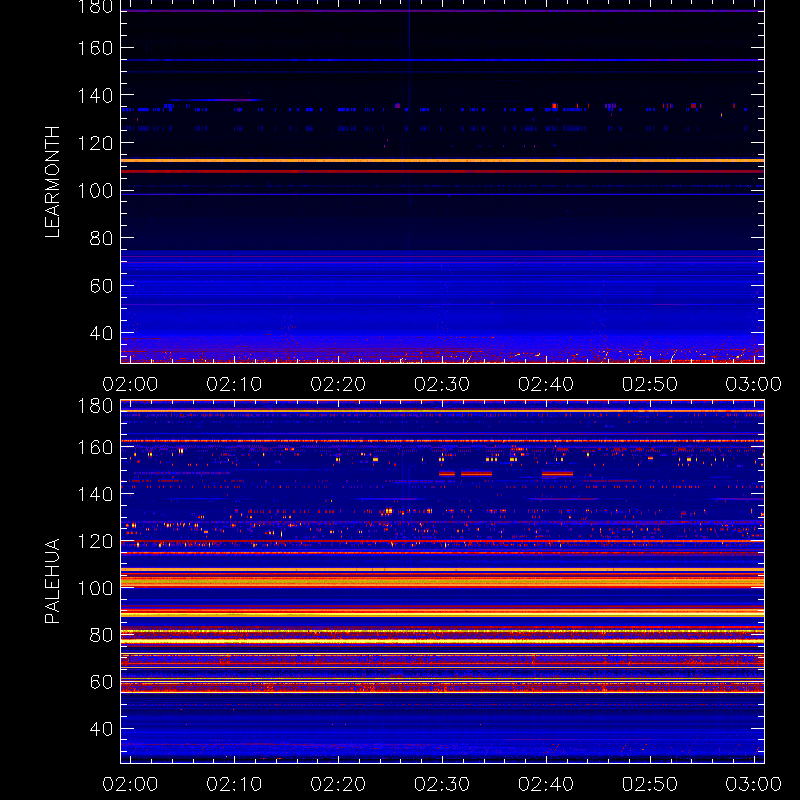Click 40 frequency label on Palehua plot
This screenshot has height=800, width=800.
click(101, 729)
